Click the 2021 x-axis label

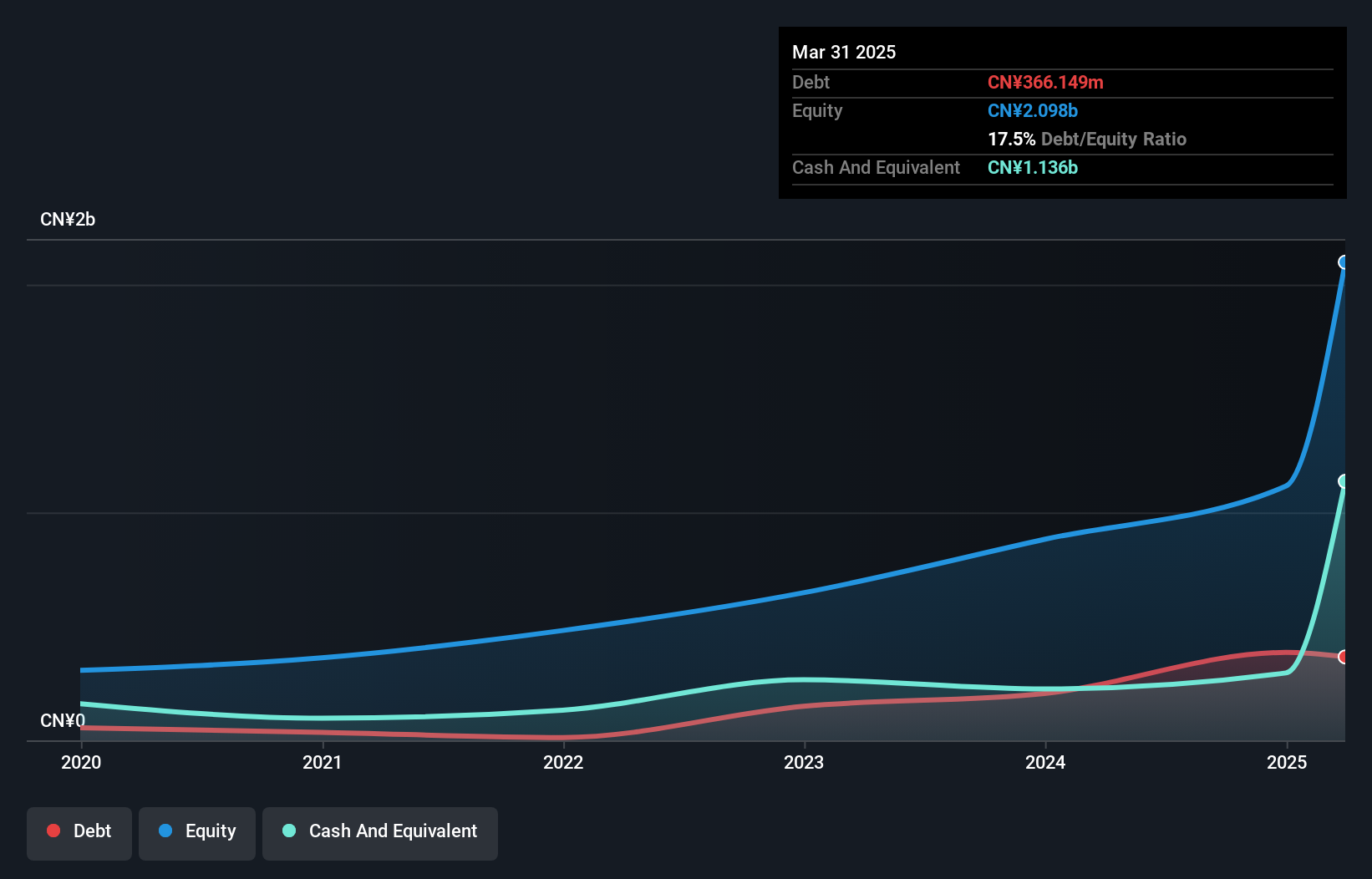point(323,762)
